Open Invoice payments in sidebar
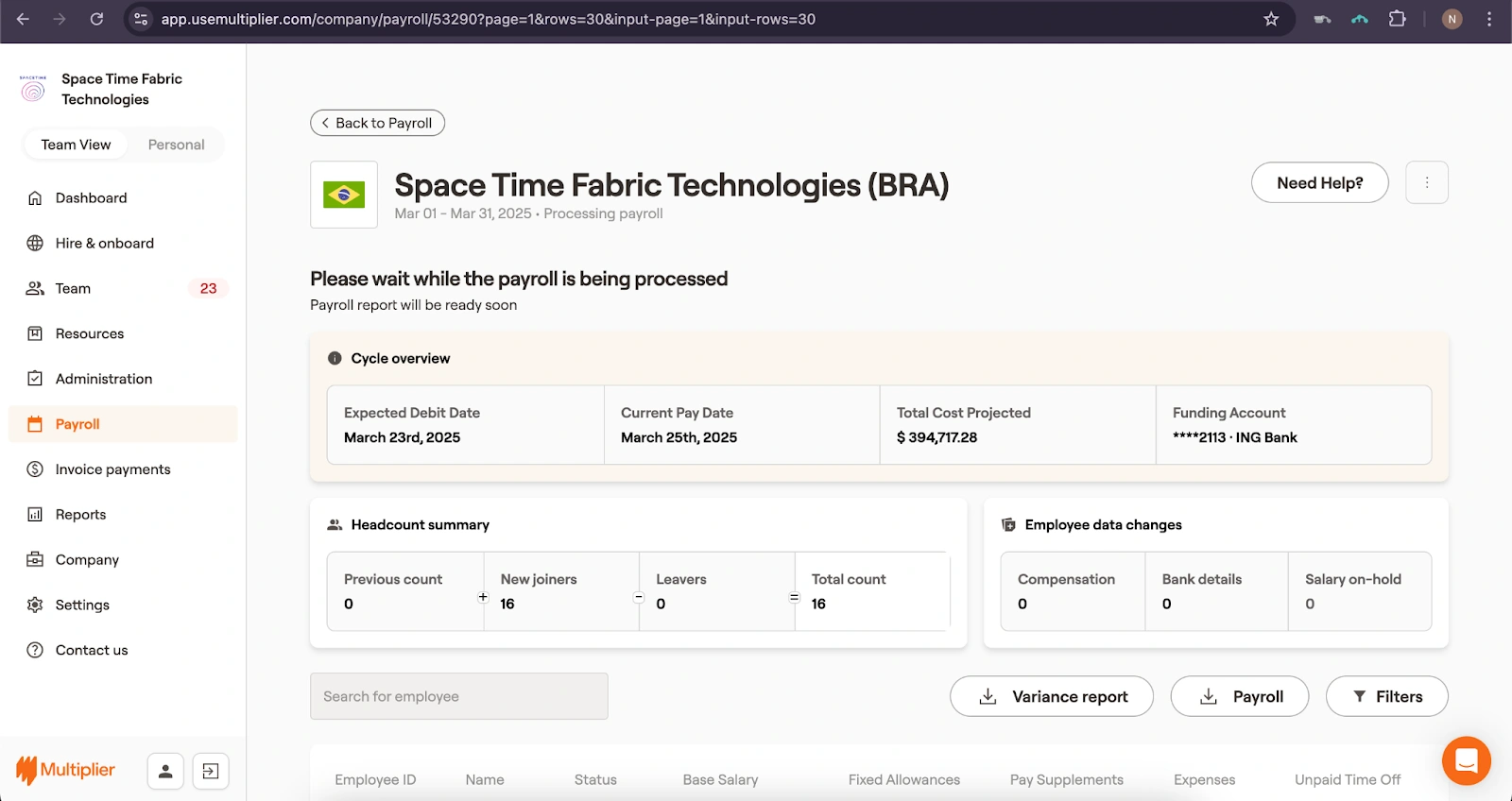Screen dimensions: 1512x801 (123, 469)
